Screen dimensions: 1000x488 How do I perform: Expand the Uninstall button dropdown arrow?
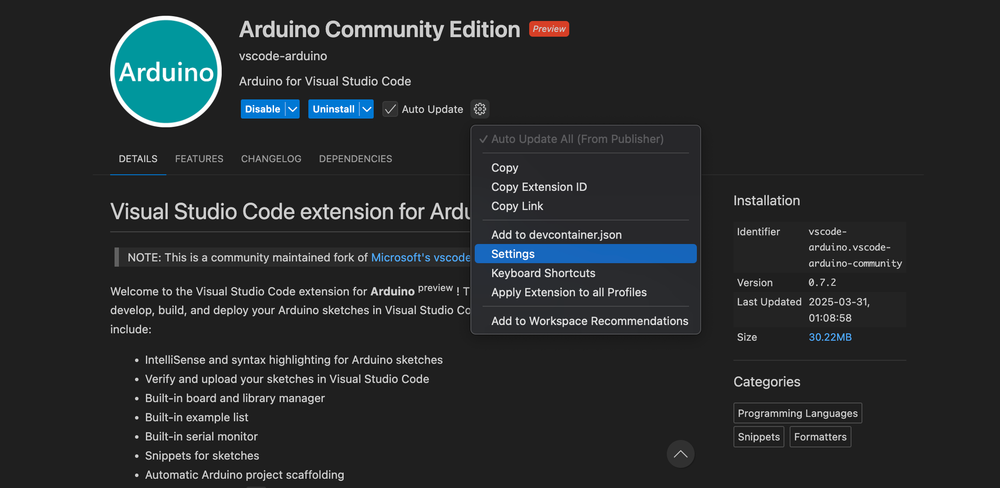(367, 109)
